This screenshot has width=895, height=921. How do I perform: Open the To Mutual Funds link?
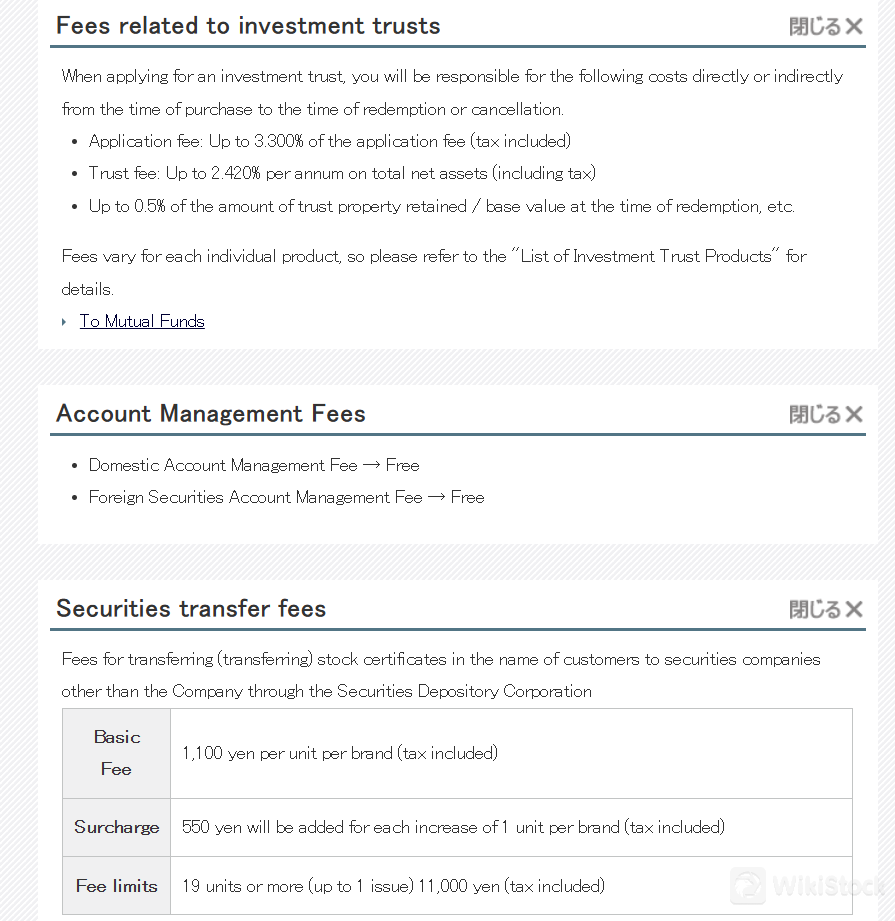pos(141,321)
